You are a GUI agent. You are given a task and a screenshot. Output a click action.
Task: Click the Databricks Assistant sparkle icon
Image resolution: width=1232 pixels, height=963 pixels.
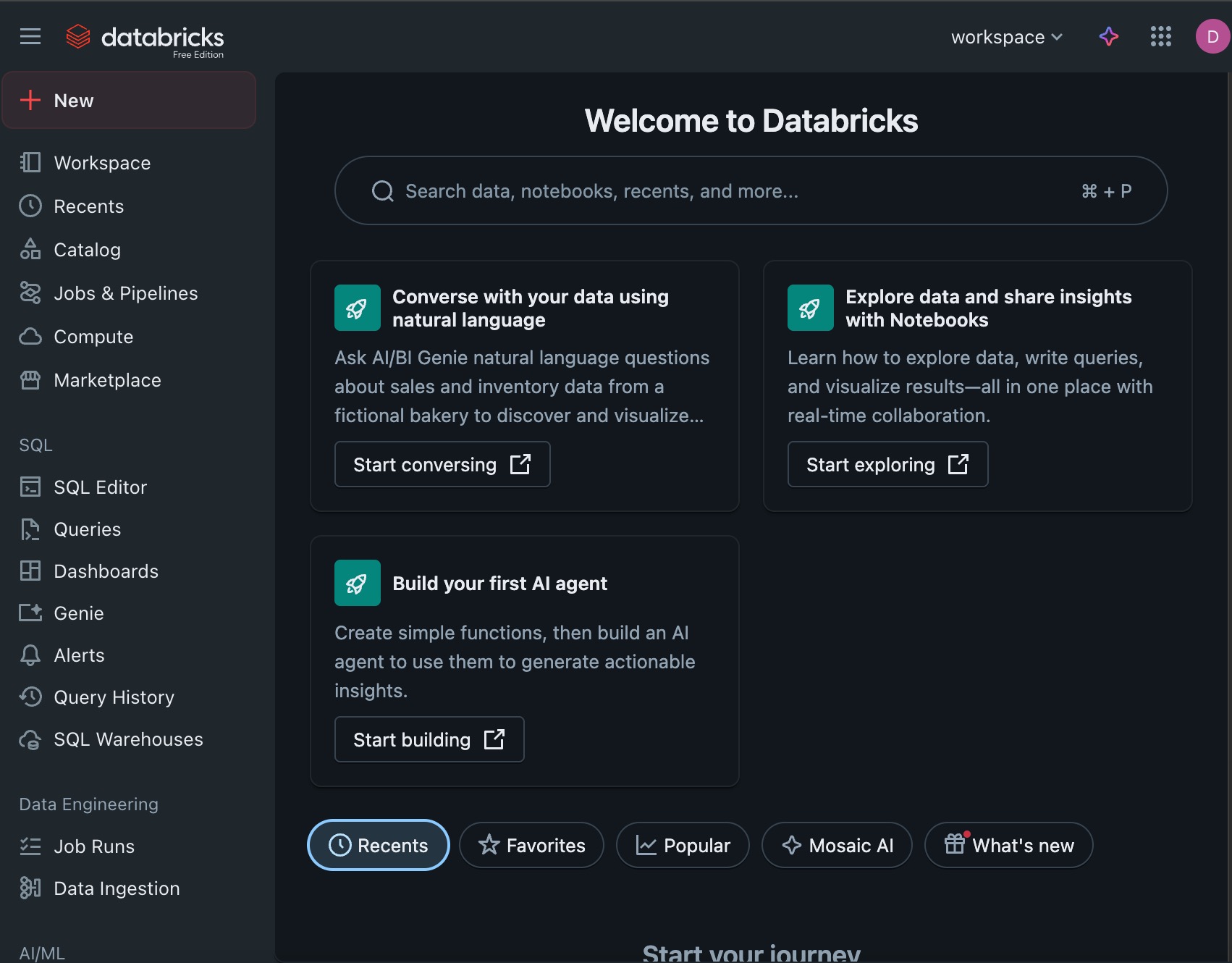coord(1109,36)
